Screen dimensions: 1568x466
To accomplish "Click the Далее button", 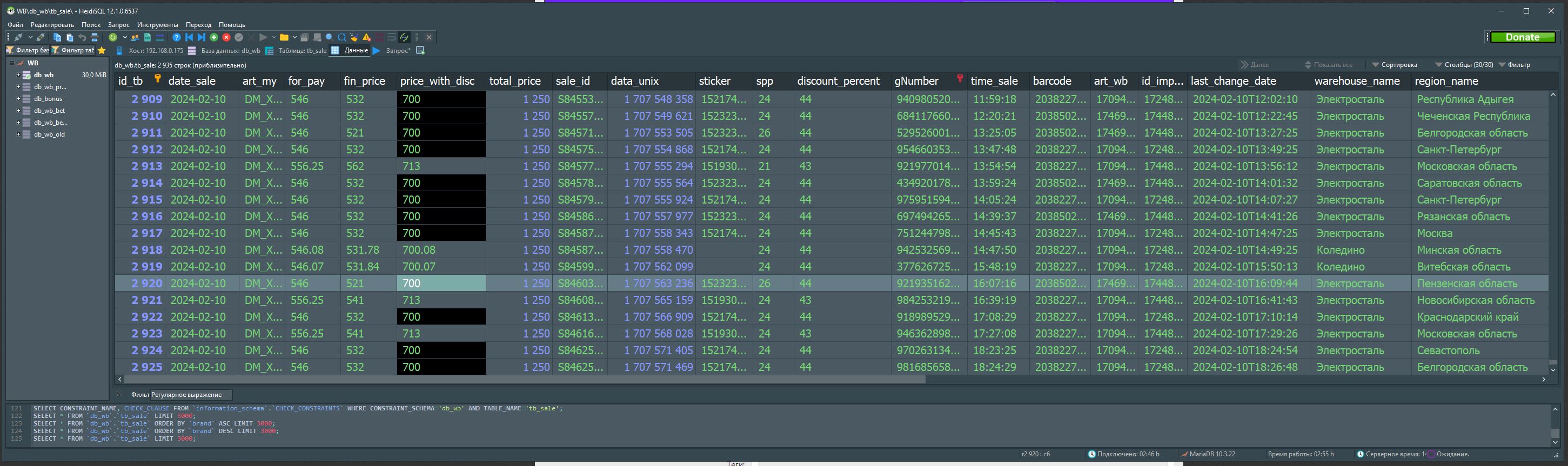I will [1255, 64].
